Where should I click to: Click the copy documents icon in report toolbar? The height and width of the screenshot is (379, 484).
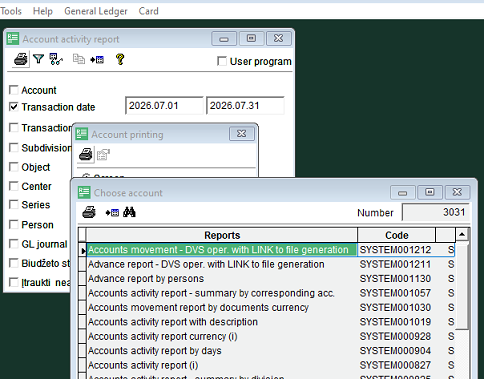tap(79, 59)
